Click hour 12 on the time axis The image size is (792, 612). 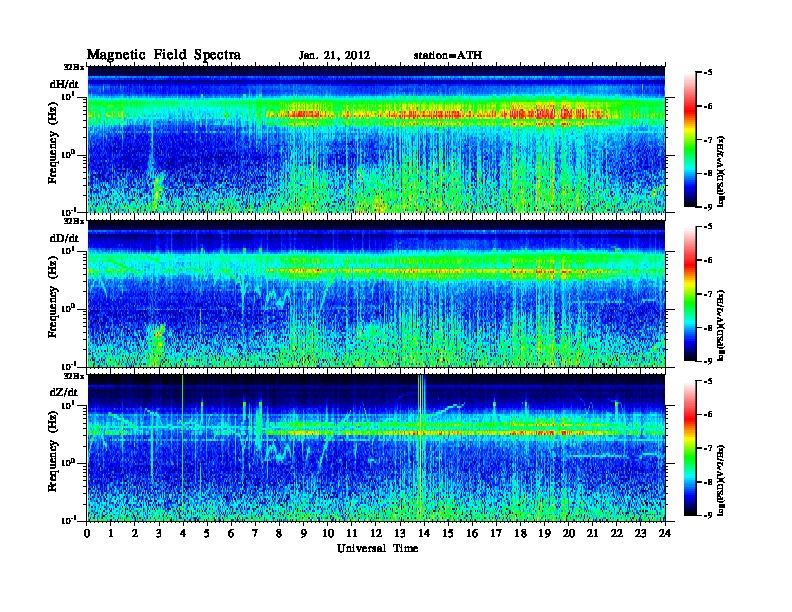click(x=376, y=534)
